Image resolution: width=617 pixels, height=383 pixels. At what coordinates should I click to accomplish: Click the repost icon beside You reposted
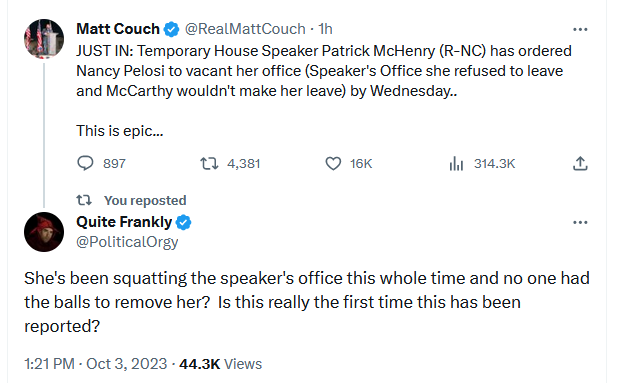(84, 200)
